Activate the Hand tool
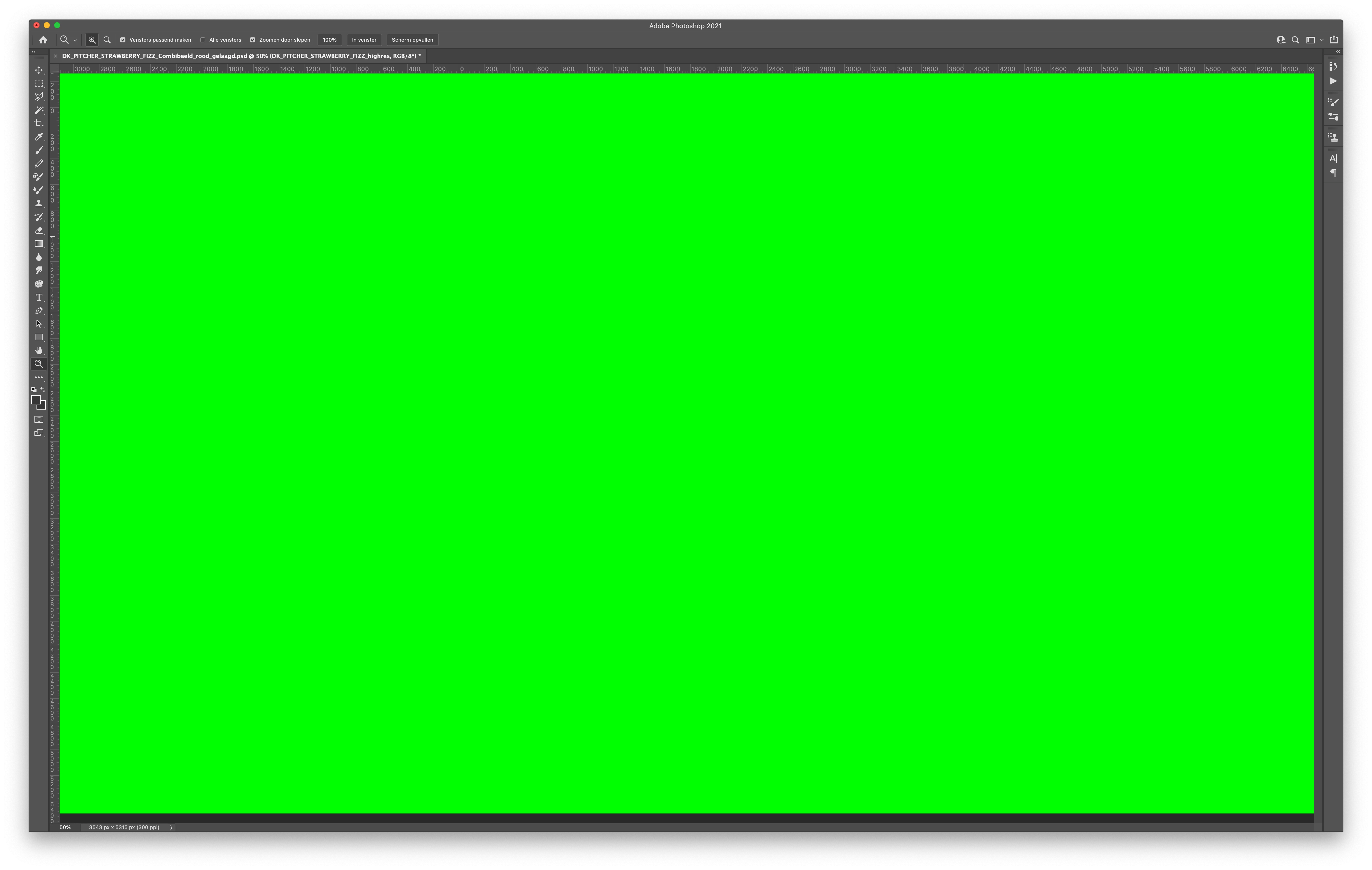 (x=39, y=350)
